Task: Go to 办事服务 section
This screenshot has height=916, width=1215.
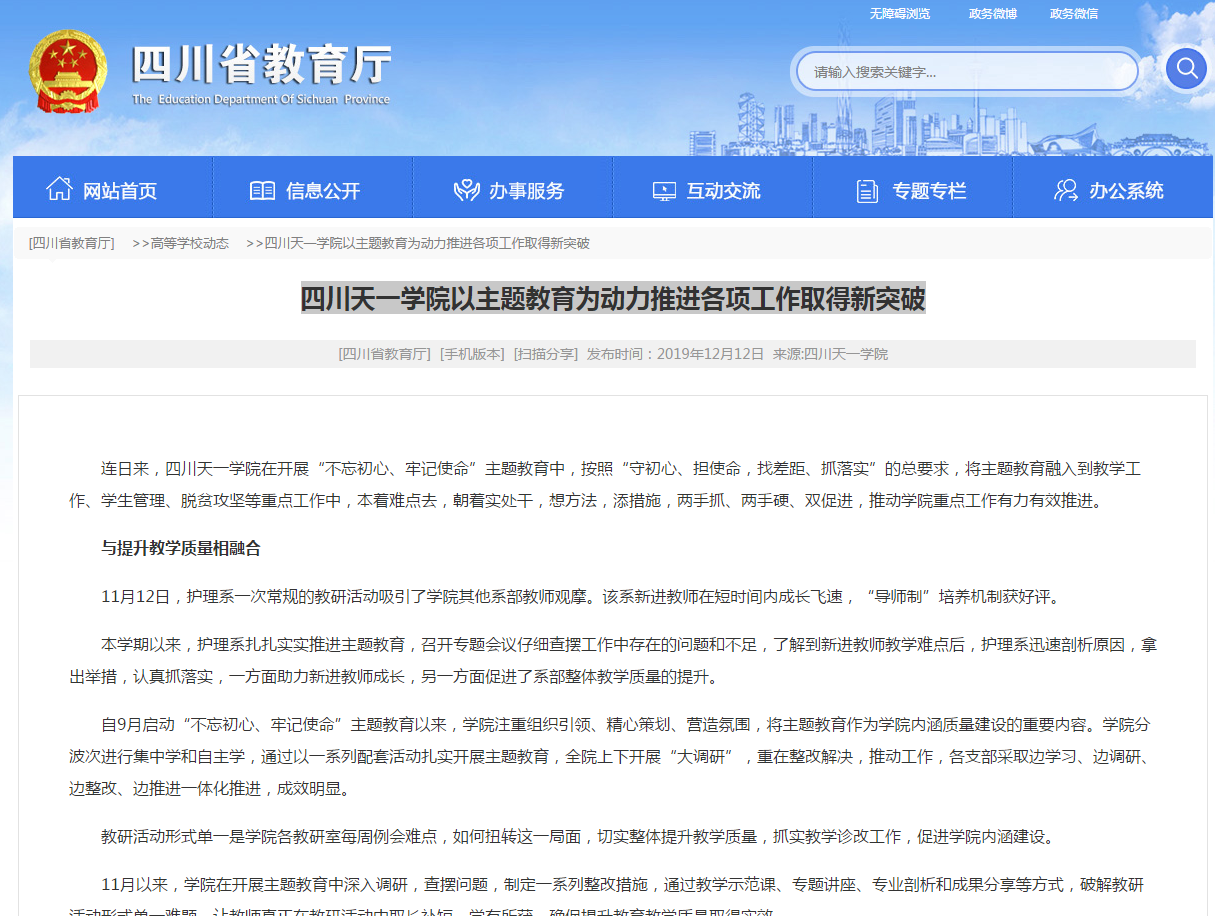Action: point(526,191)
